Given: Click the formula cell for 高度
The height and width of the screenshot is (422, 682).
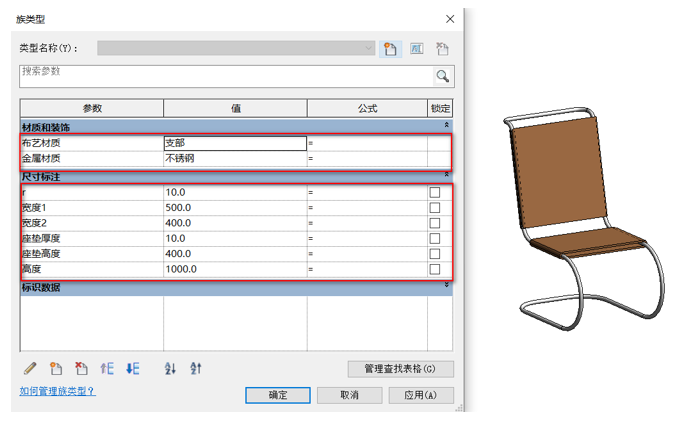Looking at the screenshot, I should point(368,269).
